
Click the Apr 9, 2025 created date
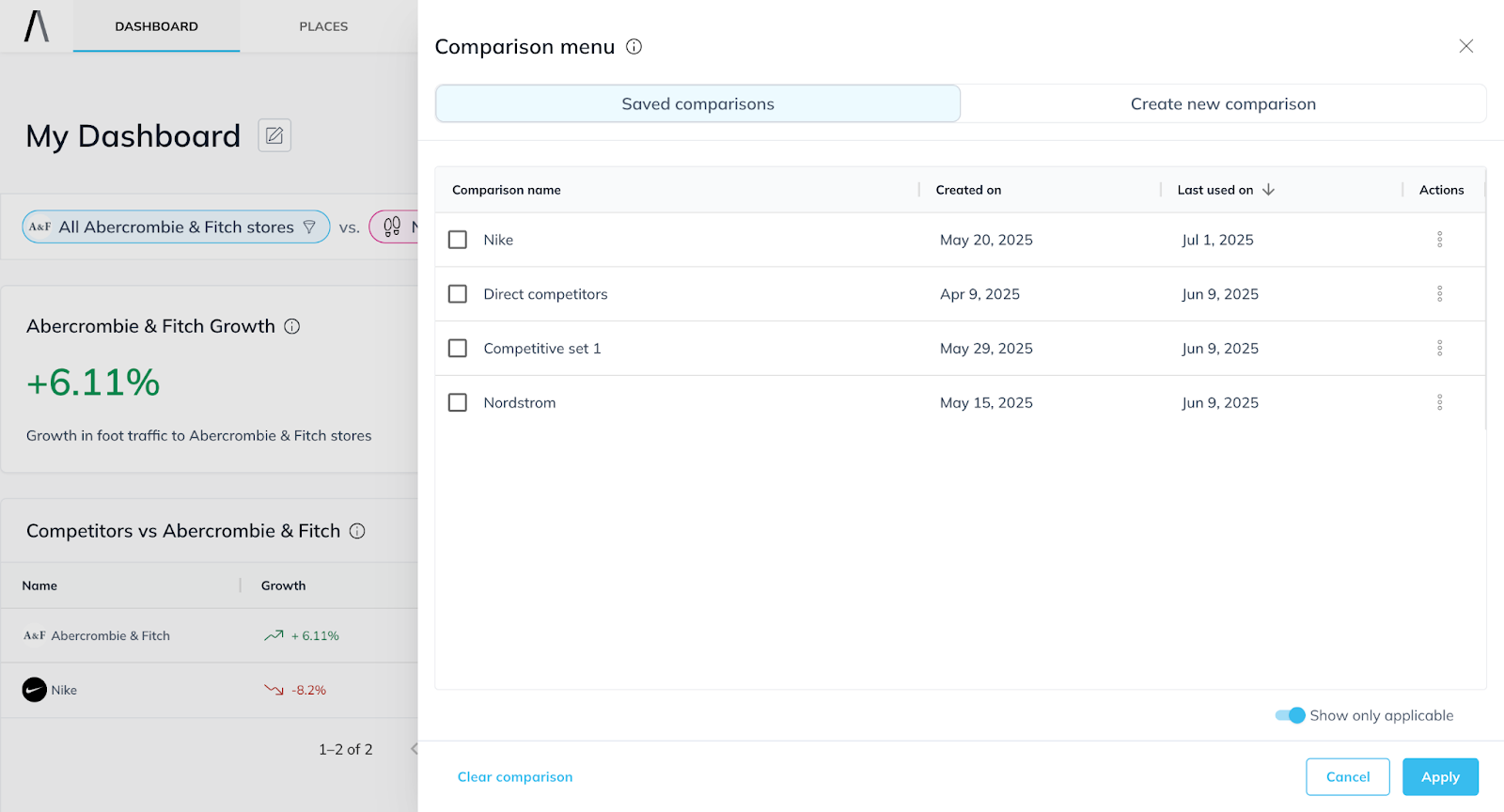click(979, 294)
